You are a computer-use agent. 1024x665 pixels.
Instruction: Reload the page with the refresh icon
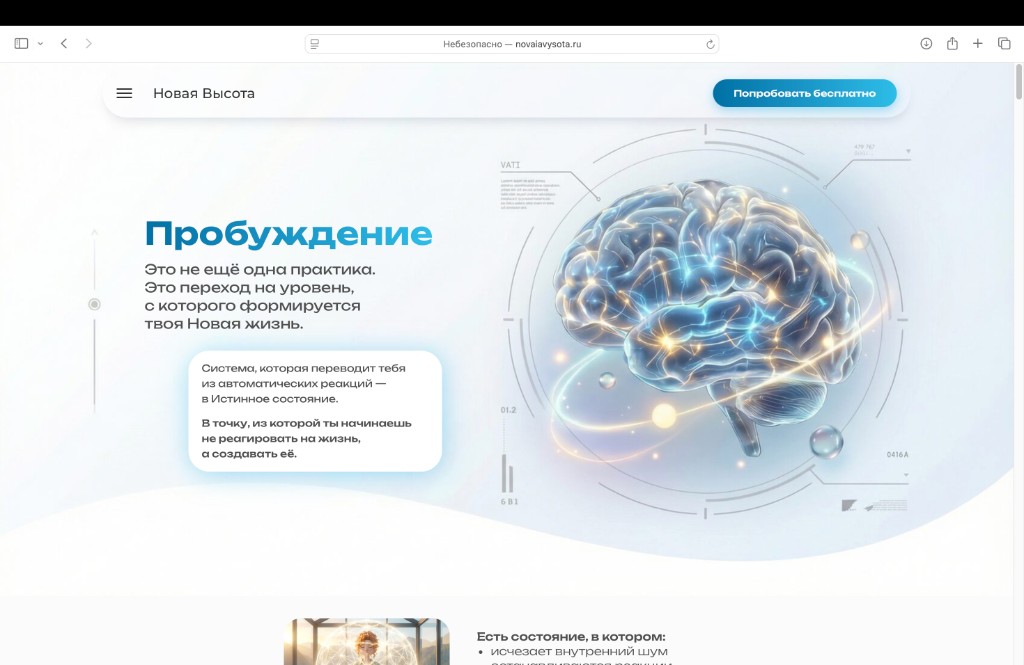(710, 44)
